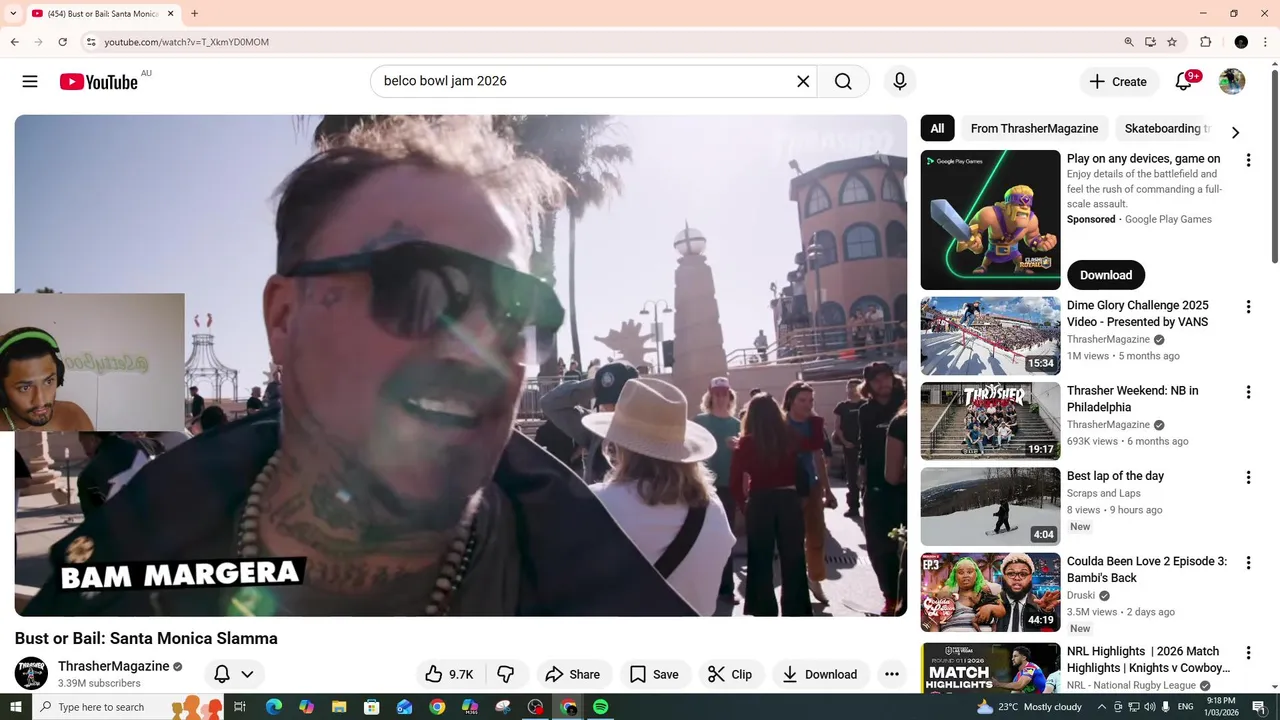Click the browser address bar URL
Viewport: 1280px width, 720px height.
pyautogui.click(x=186, y=42)
